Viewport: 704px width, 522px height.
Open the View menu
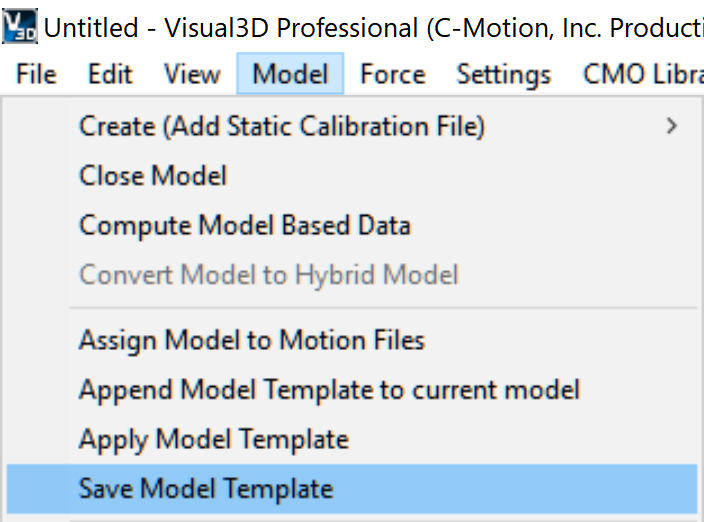192,74
